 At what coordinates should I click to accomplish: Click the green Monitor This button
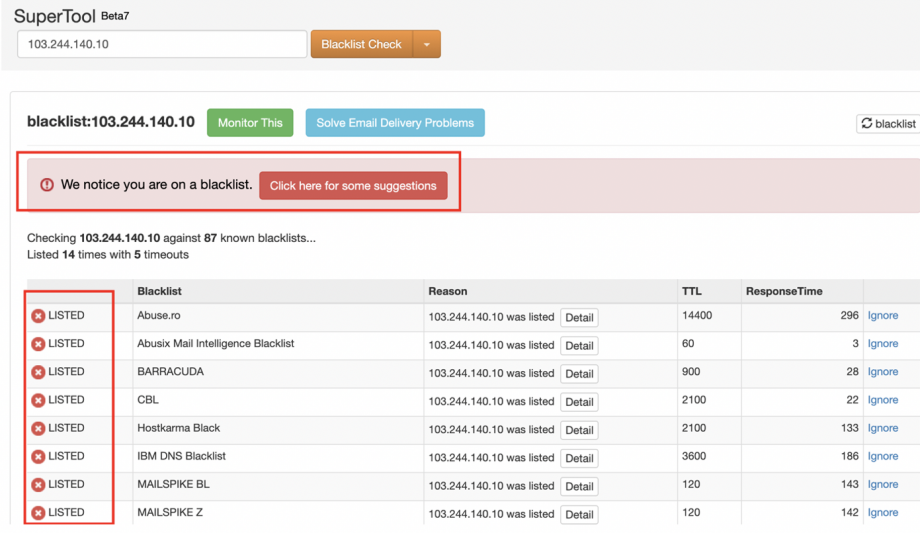coord(250,123)
